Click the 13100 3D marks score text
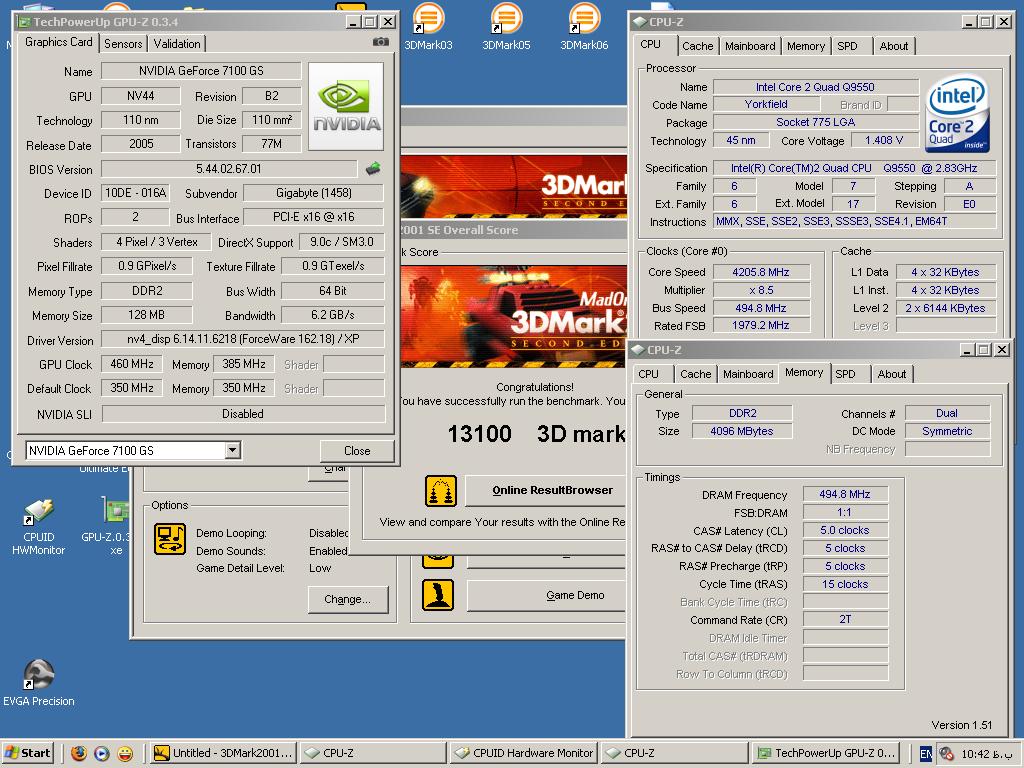Image resolution: width=1024 pixels, height=768 pixels. (x=537, y=434)
